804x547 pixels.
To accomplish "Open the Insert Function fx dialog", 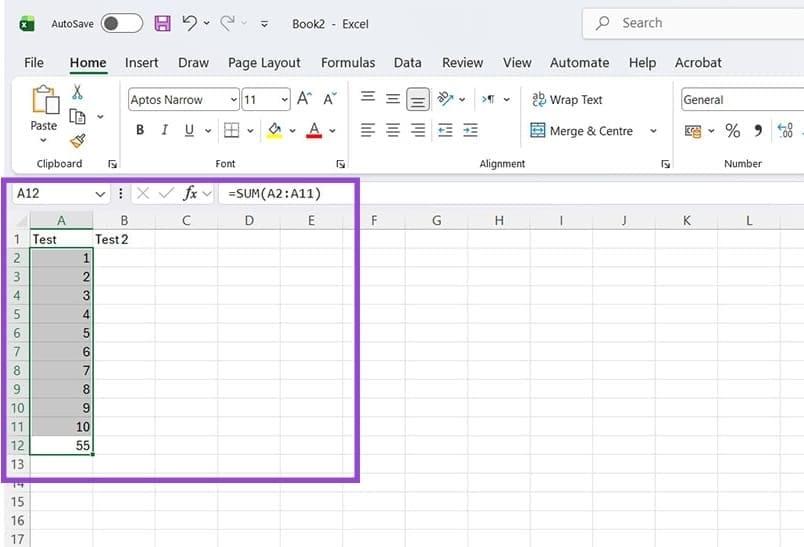I will (x=190, y=193).
